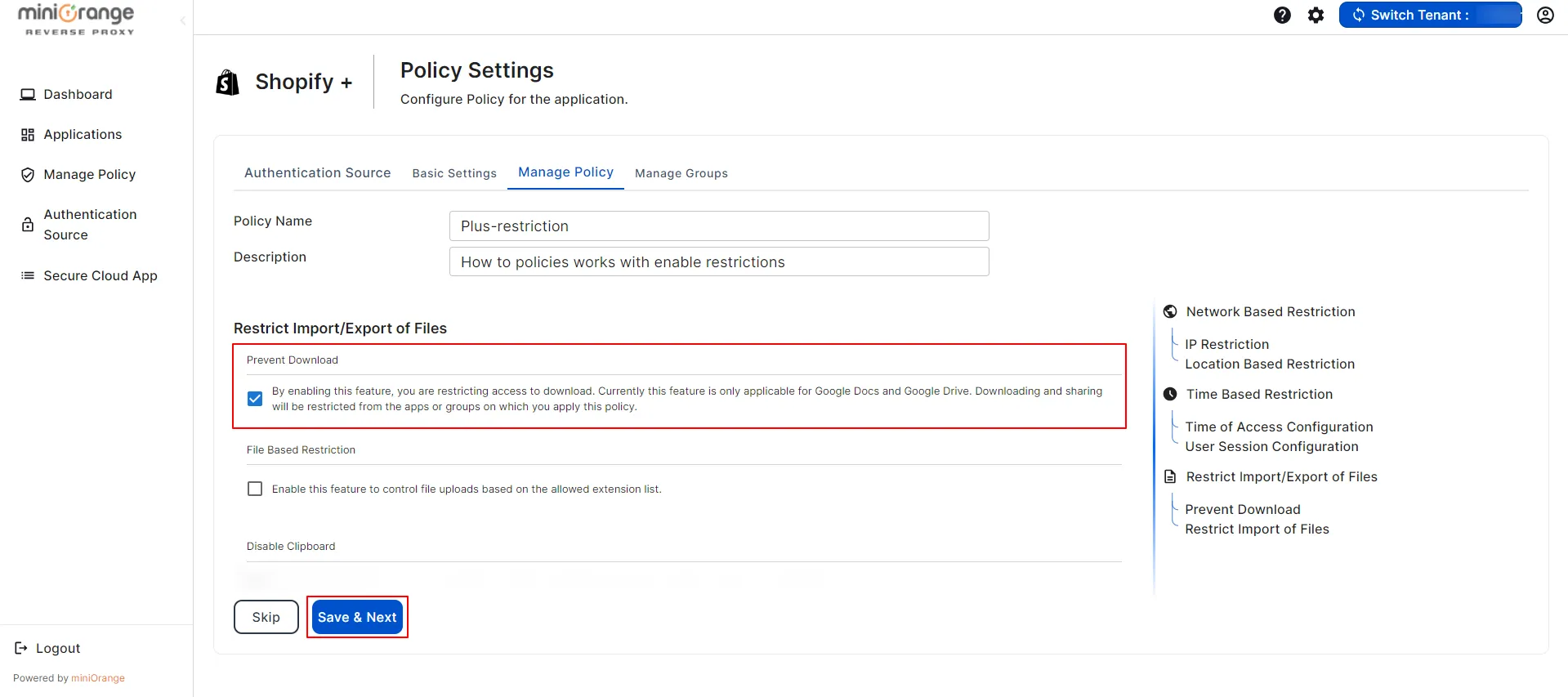The image size is (1568, 697).
Task: Open Dashboard from the sidebar
Action: [78, 94]
